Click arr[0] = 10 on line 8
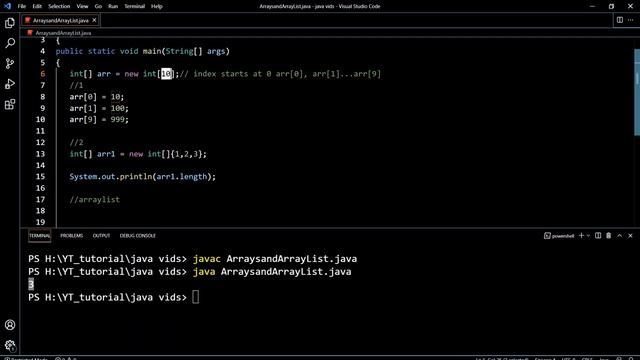The width and height of the screenshot is (640, 360). tap(97, 97)
